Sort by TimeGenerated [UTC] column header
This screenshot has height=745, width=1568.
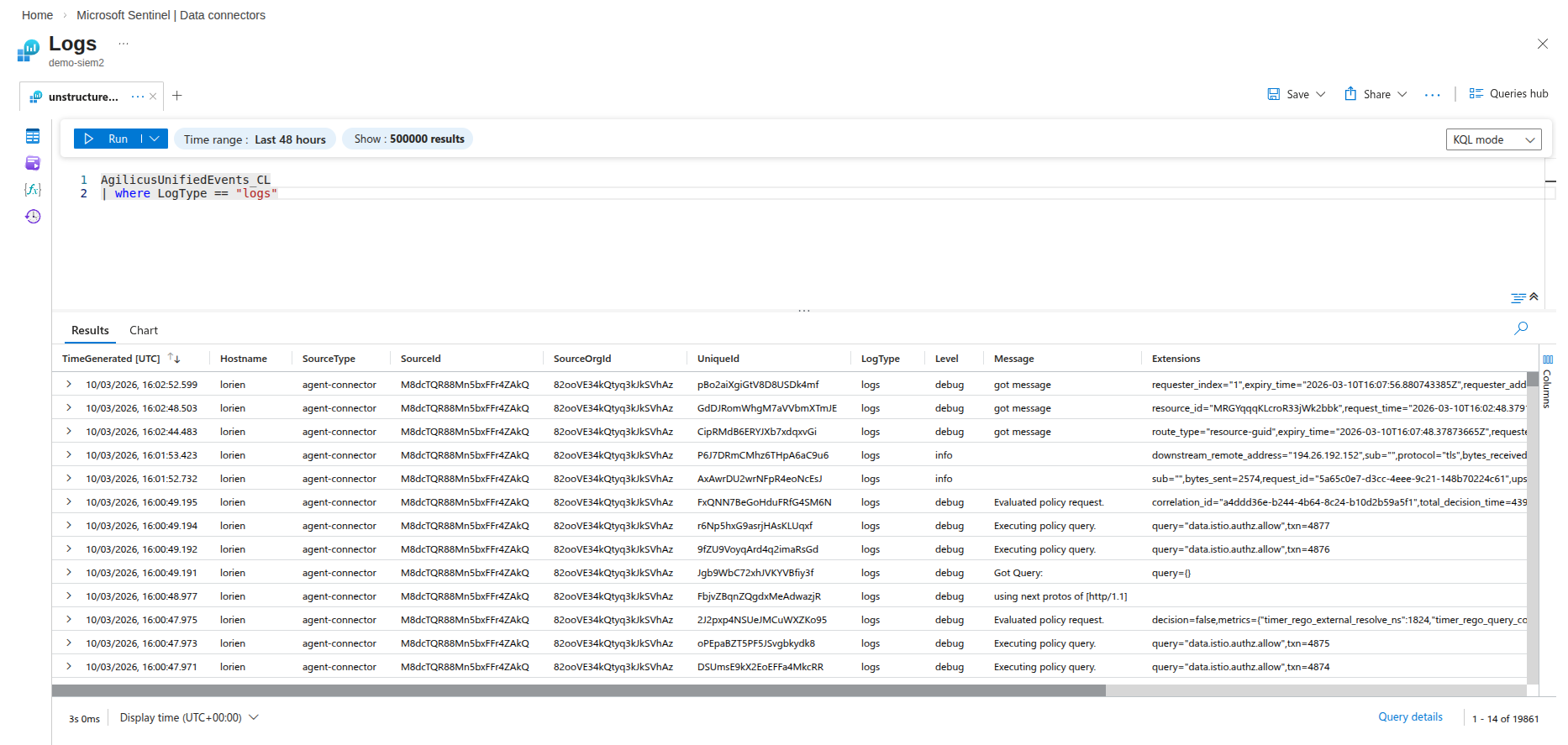(x=111, y=359)
